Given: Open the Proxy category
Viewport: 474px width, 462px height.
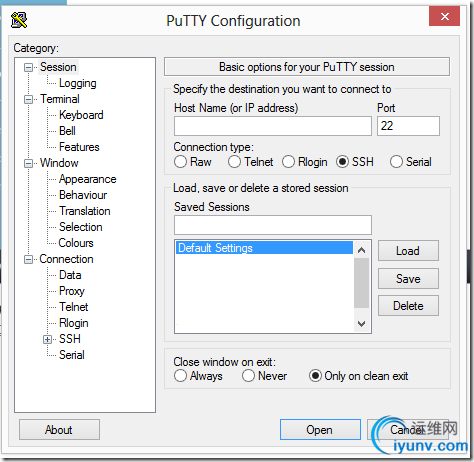Looking at the screenshot, I should click(72, 291).
